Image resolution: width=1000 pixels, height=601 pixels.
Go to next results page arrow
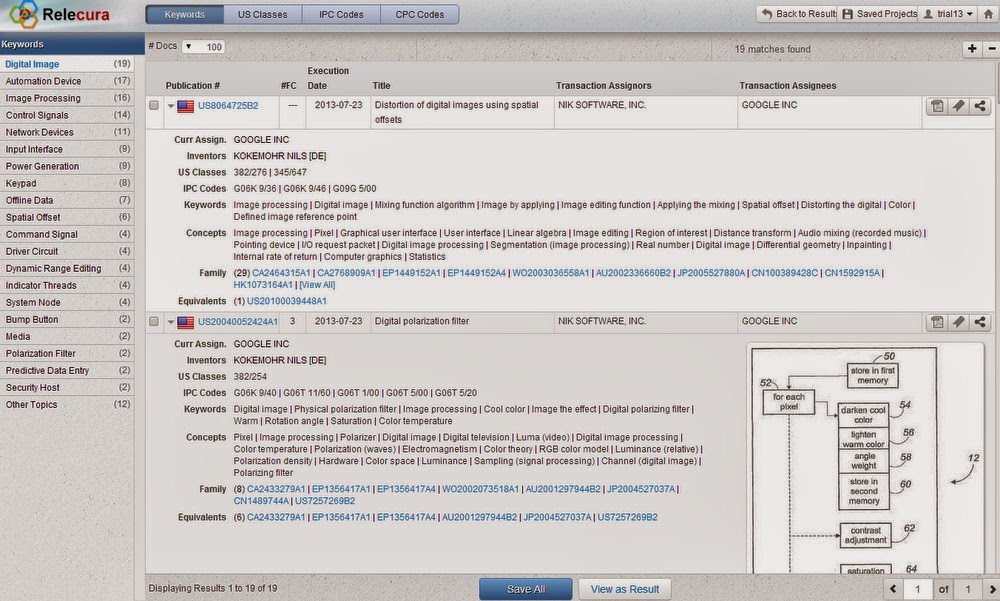992,589
